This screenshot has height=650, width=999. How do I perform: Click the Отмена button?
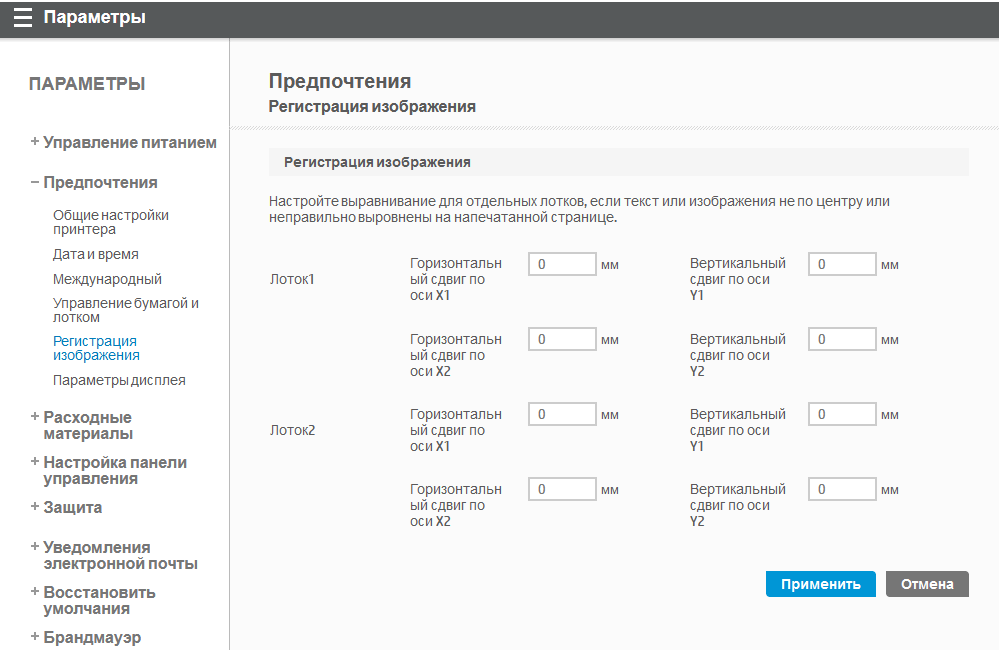click(x=927, y=585)
